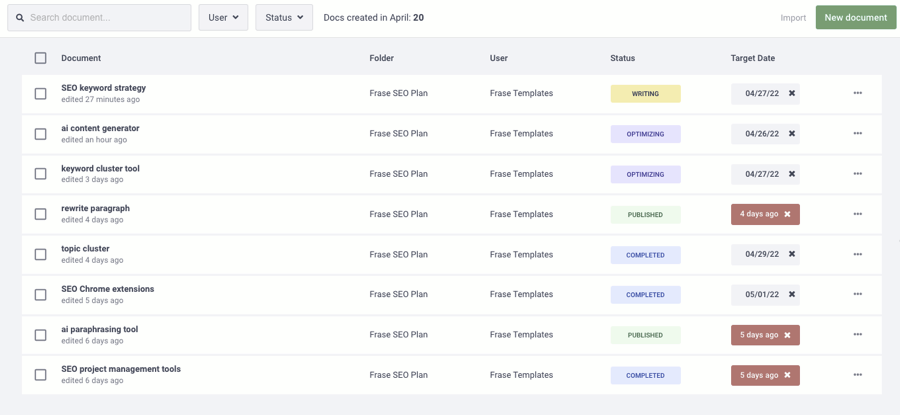Remove target date for SEO Chrome extensions

(792, 294)
